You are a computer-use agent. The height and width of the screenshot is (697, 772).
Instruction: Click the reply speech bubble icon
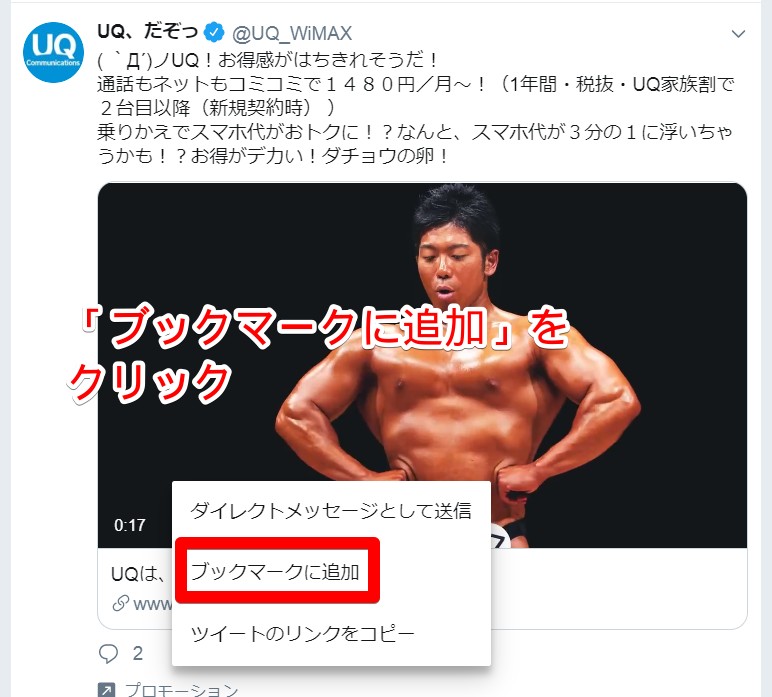108,653
